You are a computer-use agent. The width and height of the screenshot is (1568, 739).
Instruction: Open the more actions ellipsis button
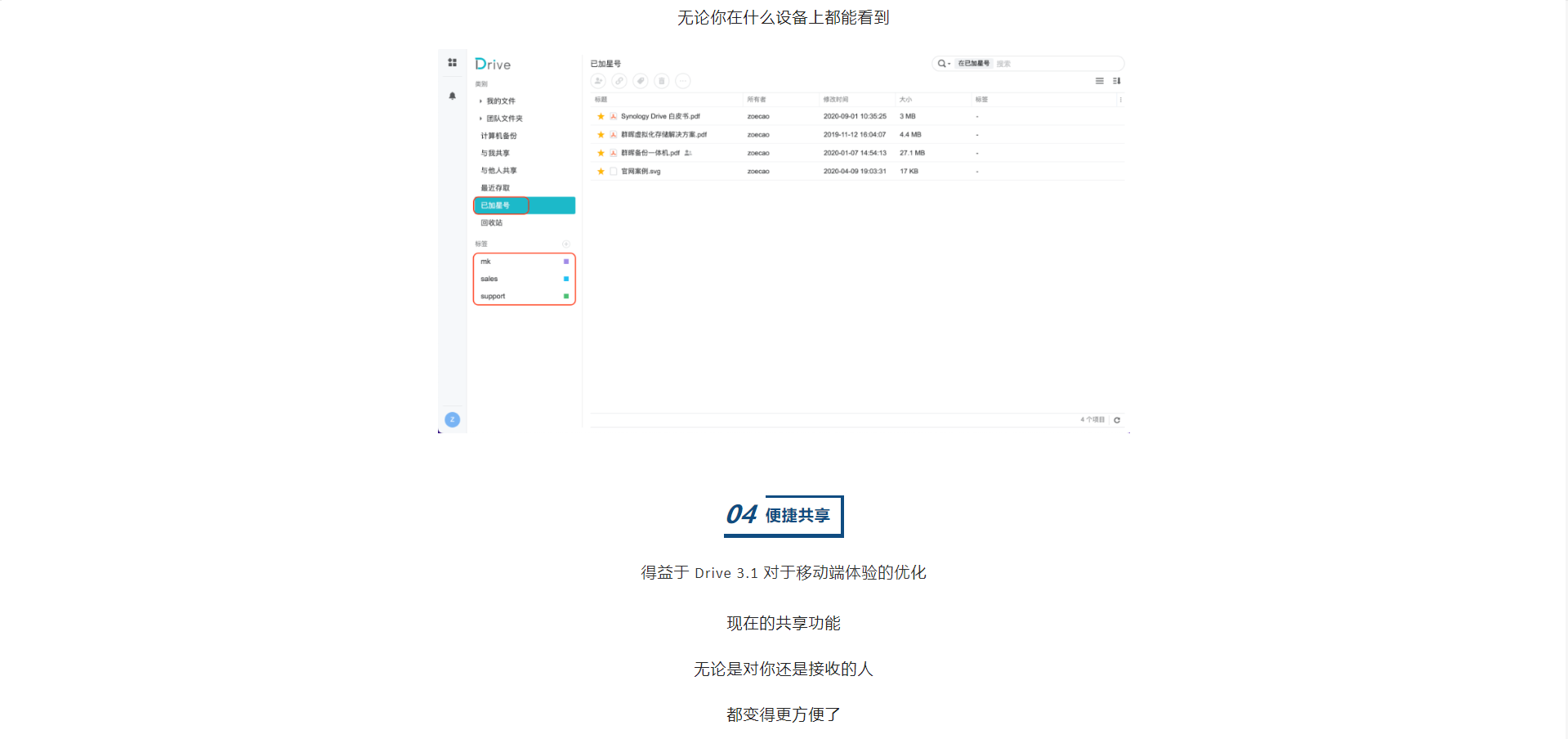[683, 81]
